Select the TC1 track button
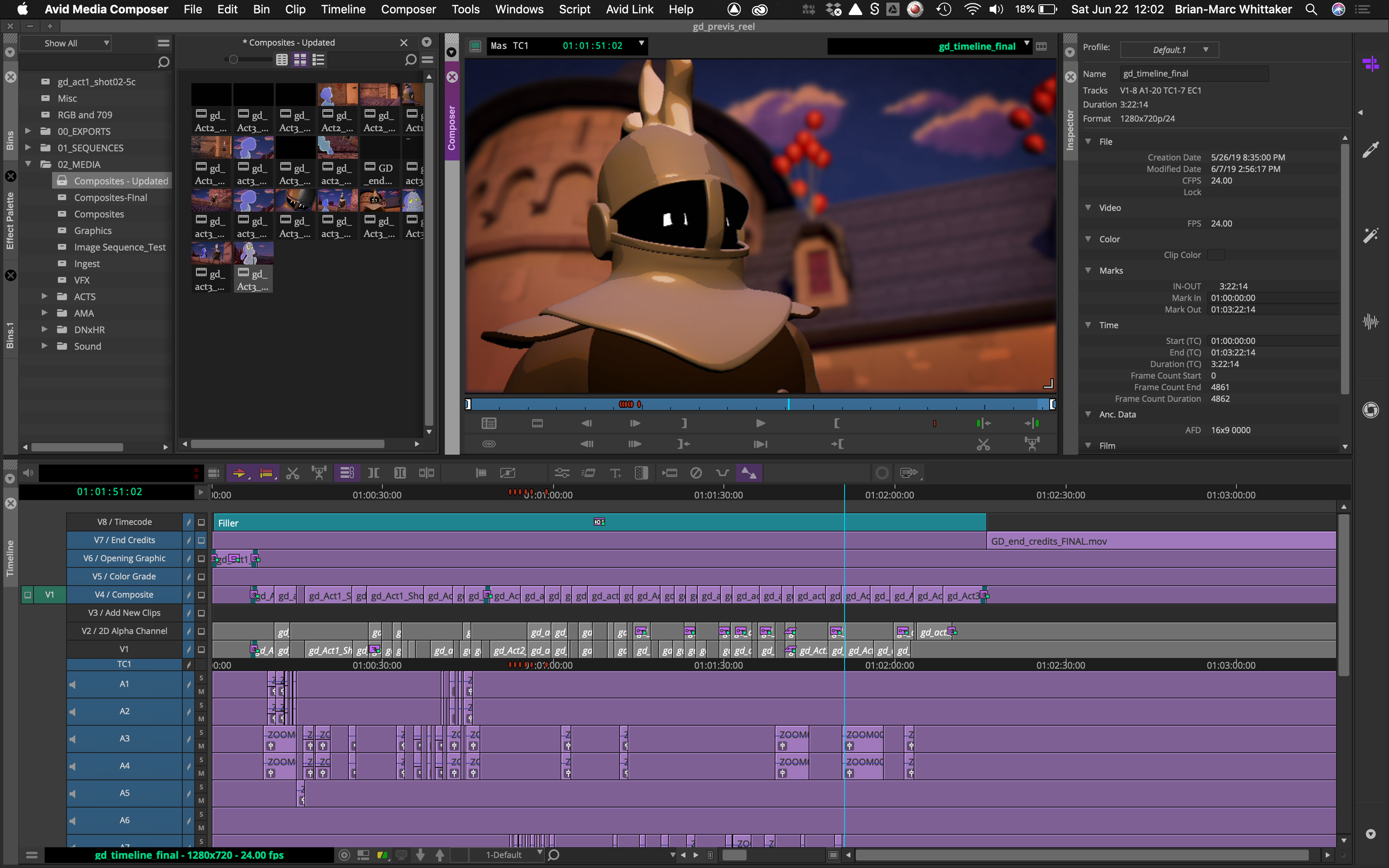 [x=124, y=664]
